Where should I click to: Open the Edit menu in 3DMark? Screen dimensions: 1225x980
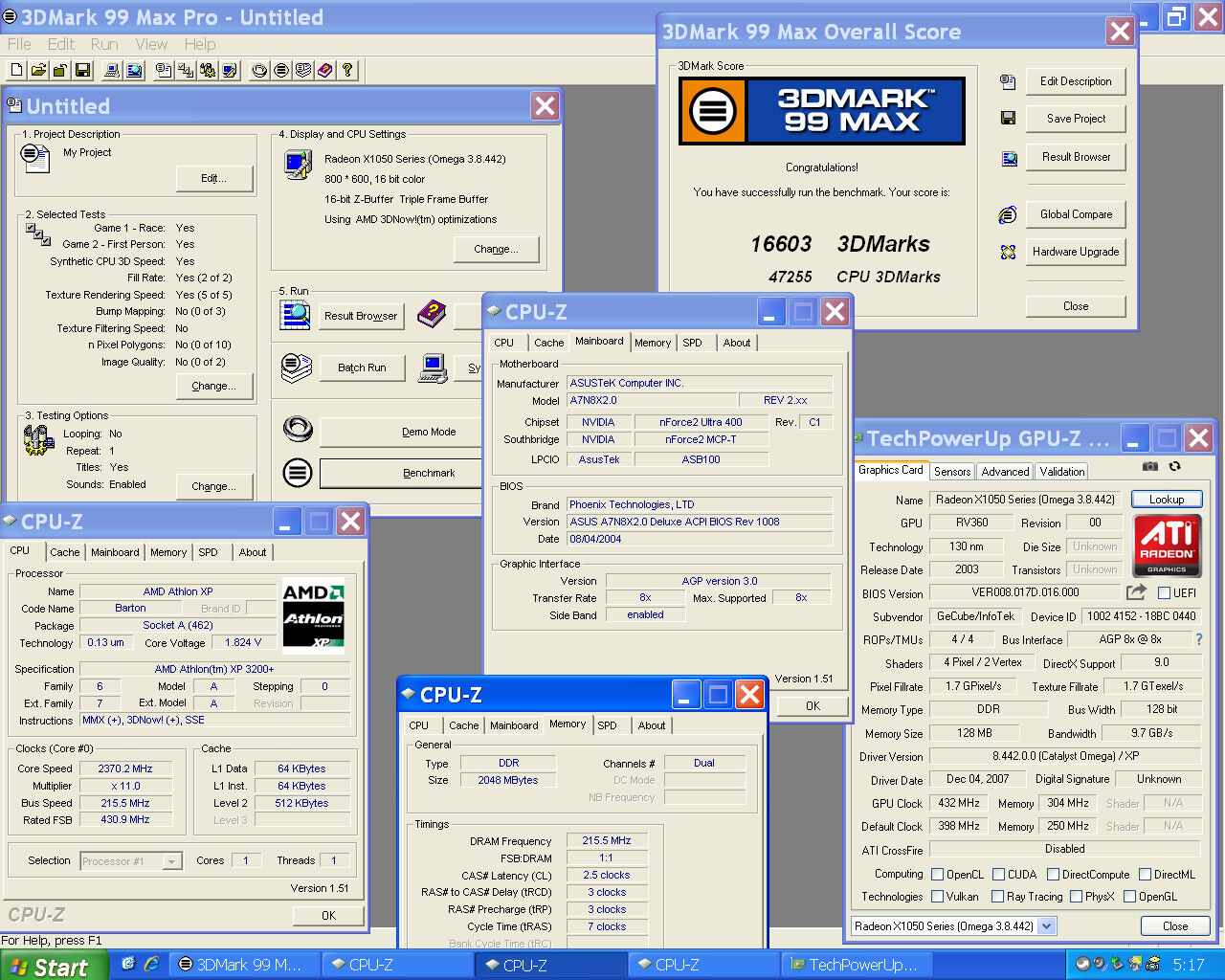61,44
